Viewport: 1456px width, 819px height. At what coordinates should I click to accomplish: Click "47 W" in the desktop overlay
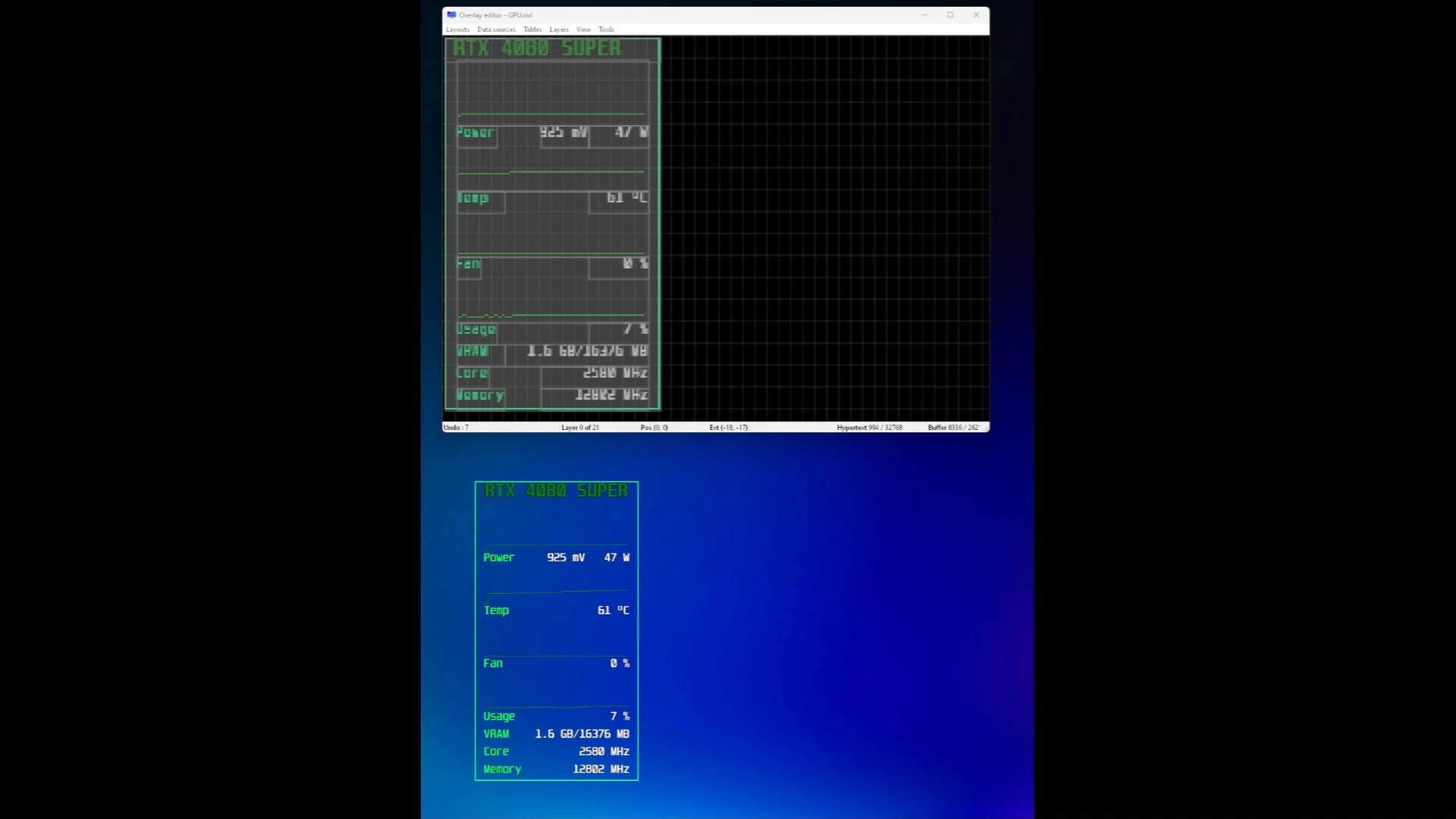[x=617, y=557]
